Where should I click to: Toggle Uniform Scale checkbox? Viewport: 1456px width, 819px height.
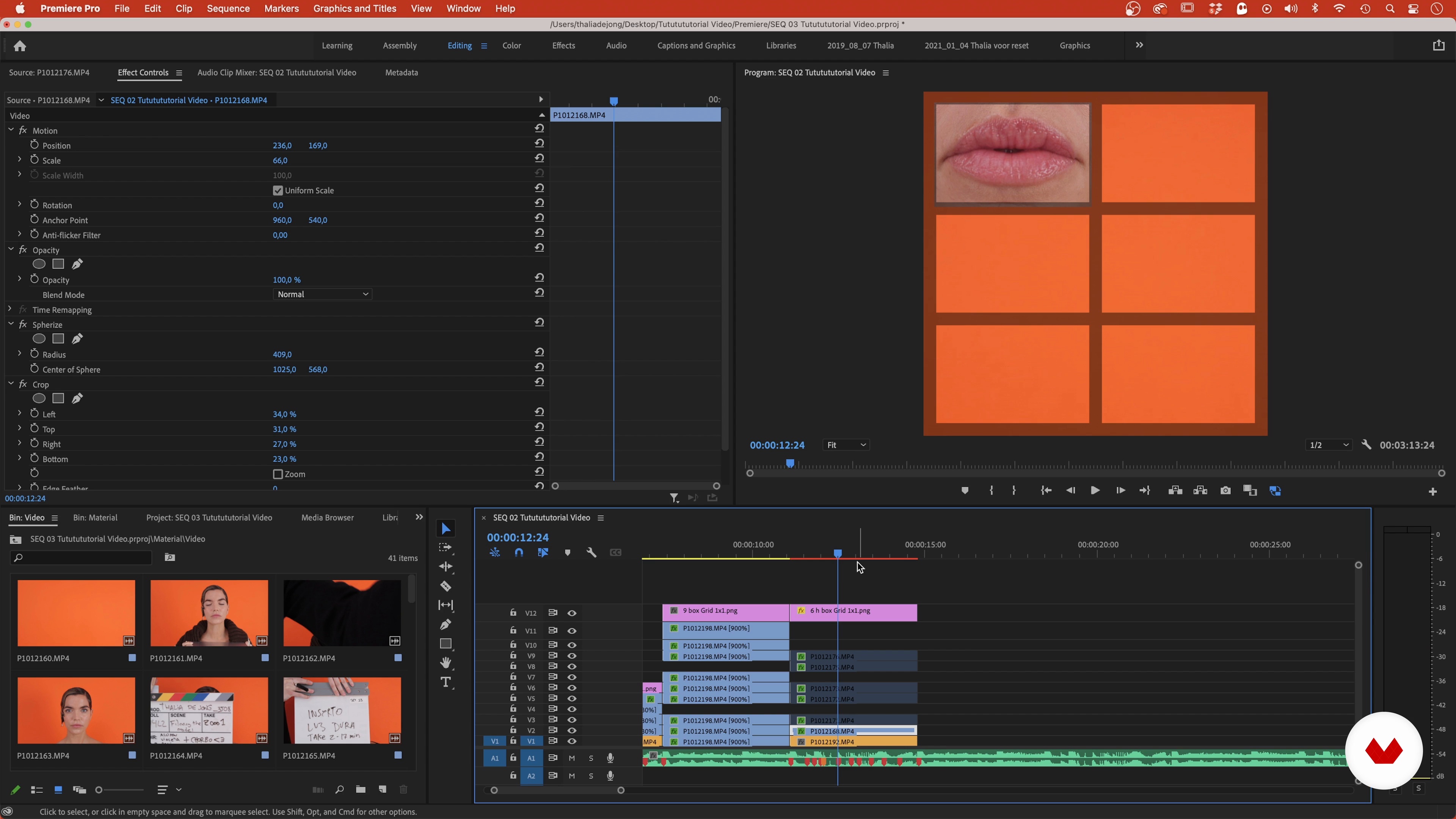[x=278, y=190]
